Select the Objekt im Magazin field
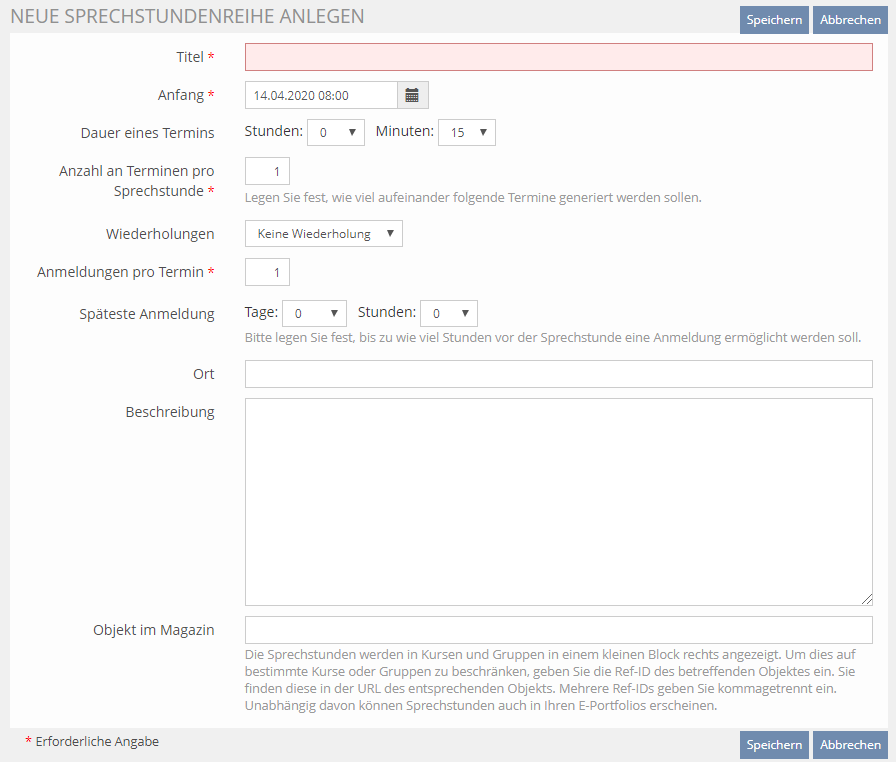This screenshot has width=896, height=762. 558,630
